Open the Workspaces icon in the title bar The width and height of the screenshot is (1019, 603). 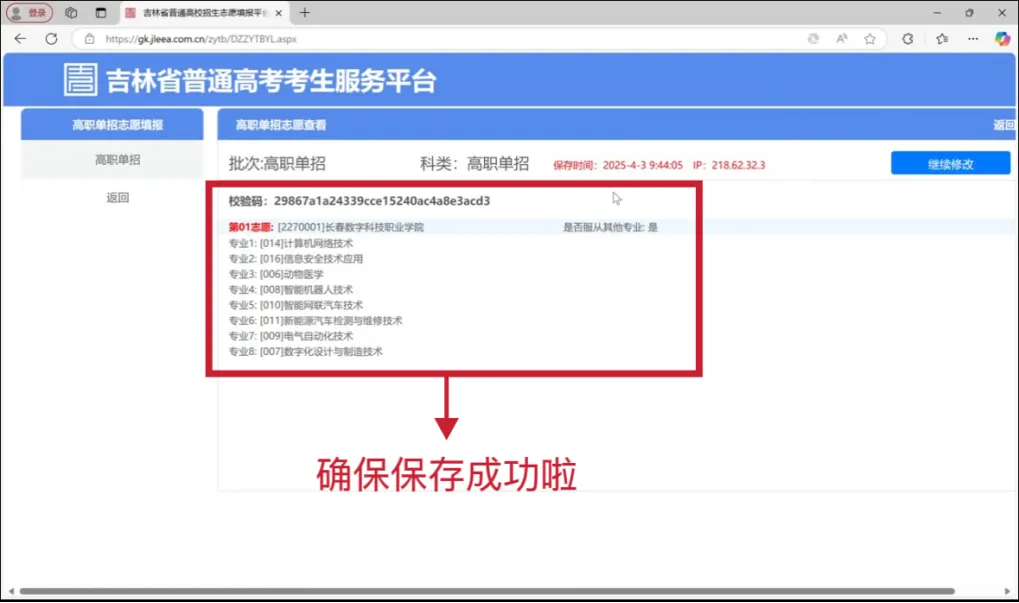[x=71, y=13]
